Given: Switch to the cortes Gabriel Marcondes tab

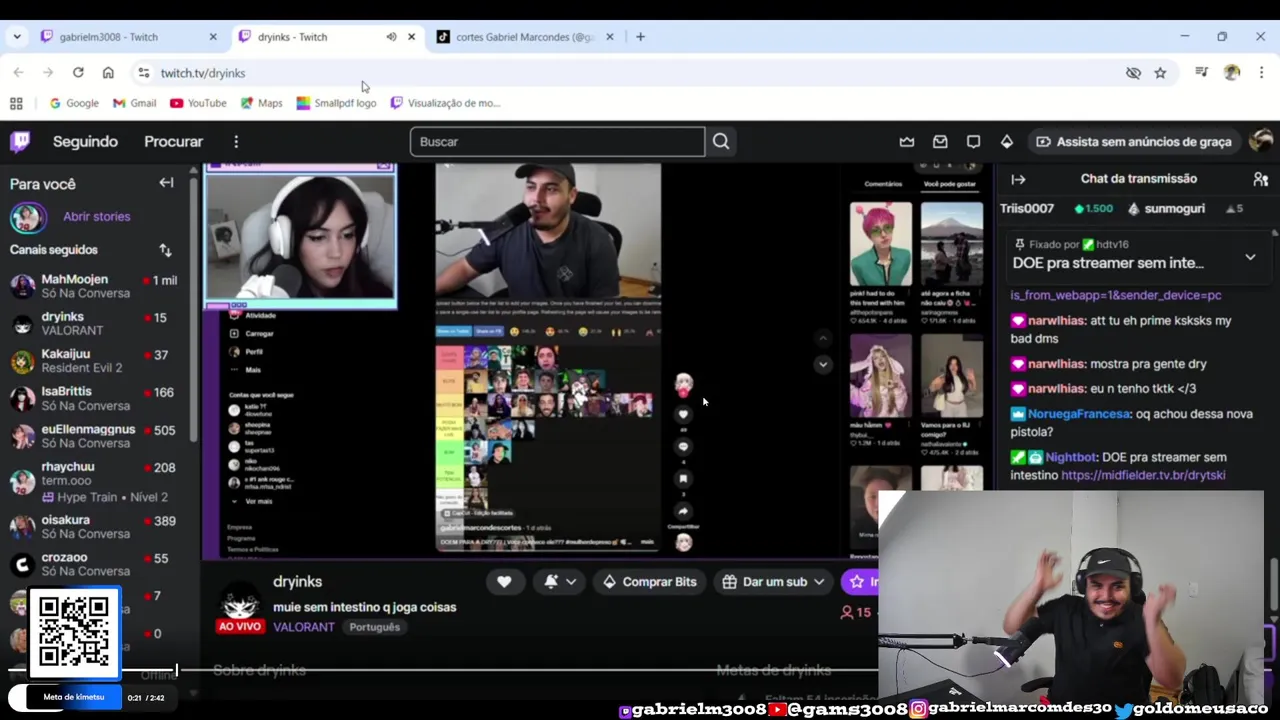Looking at the screenshot, I should point(525,37).
